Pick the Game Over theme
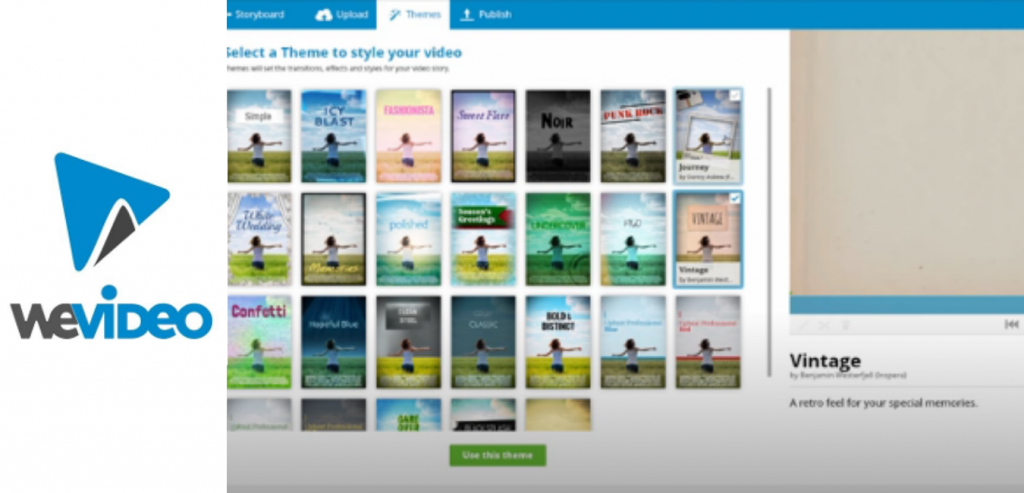 409,415
